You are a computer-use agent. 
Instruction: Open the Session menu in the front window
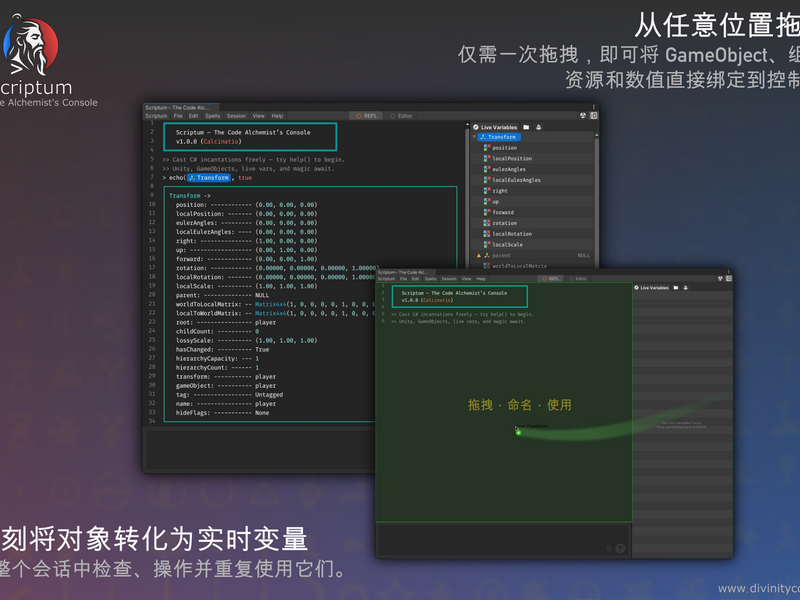(448, 279)
